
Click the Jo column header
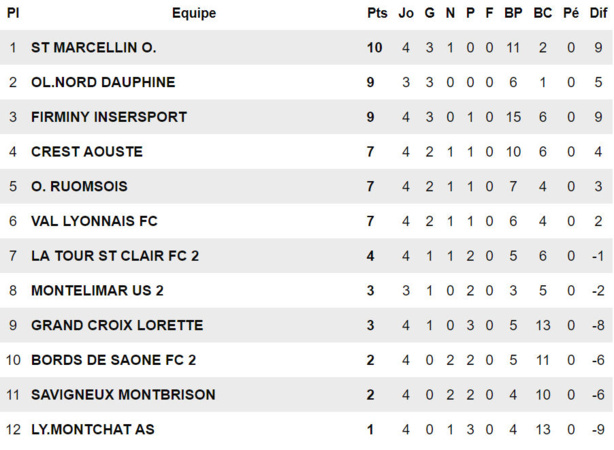click(x=406, y=13)
